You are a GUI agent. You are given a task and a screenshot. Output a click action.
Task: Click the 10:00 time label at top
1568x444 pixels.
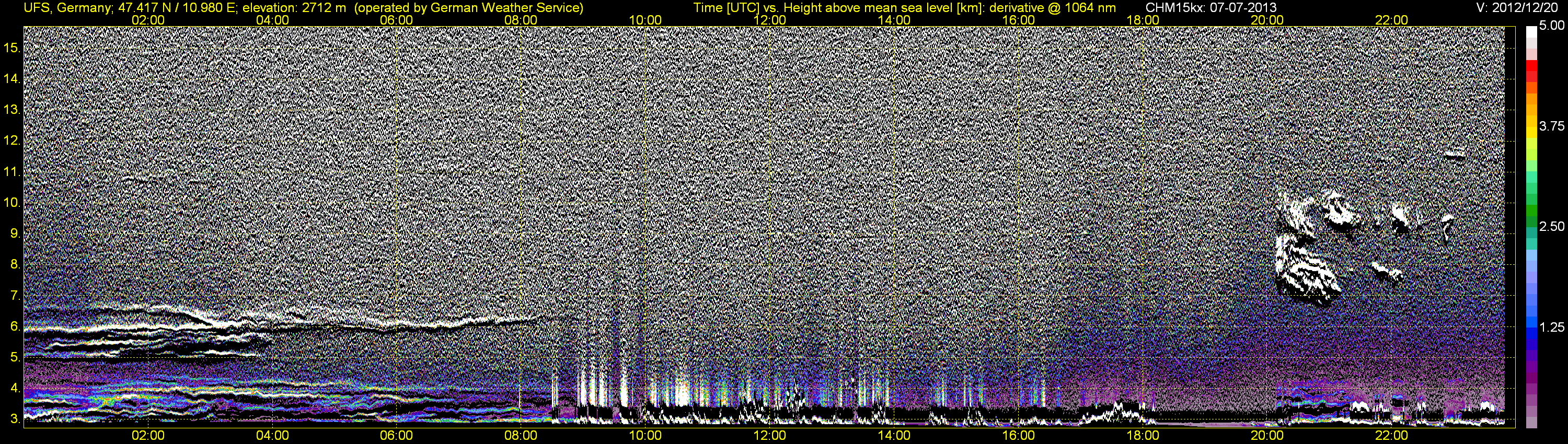645,20
